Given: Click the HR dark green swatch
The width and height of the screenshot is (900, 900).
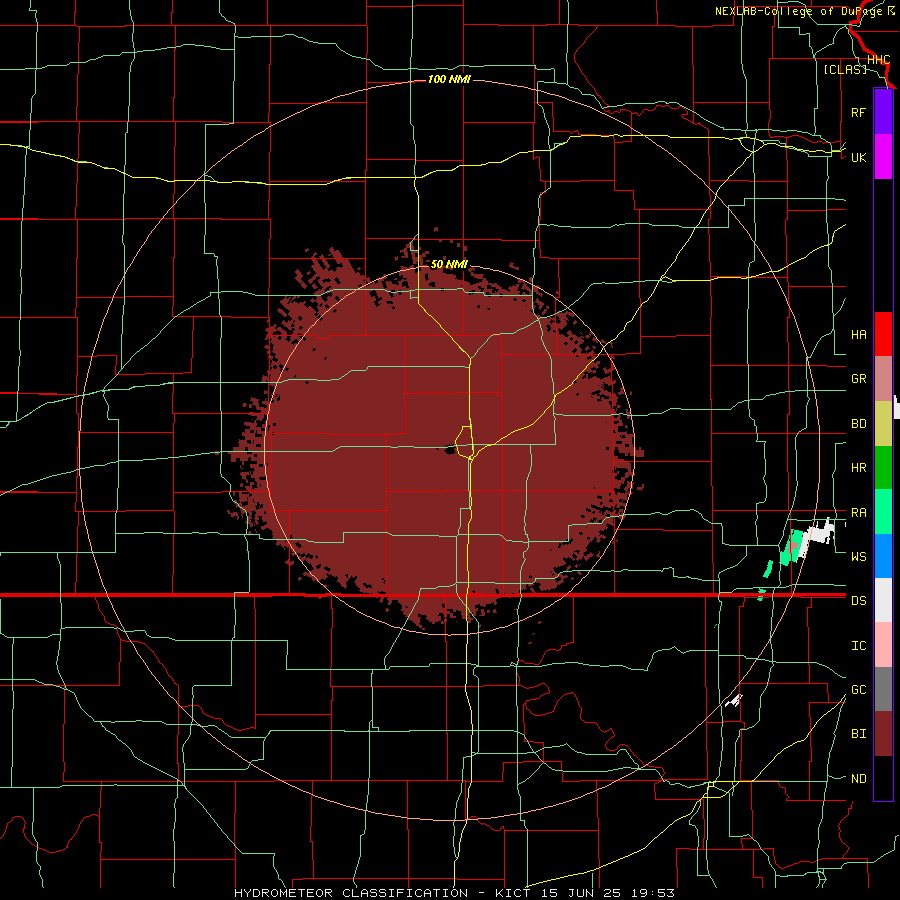Looking at the screenshot, I should tap(883, 468).
